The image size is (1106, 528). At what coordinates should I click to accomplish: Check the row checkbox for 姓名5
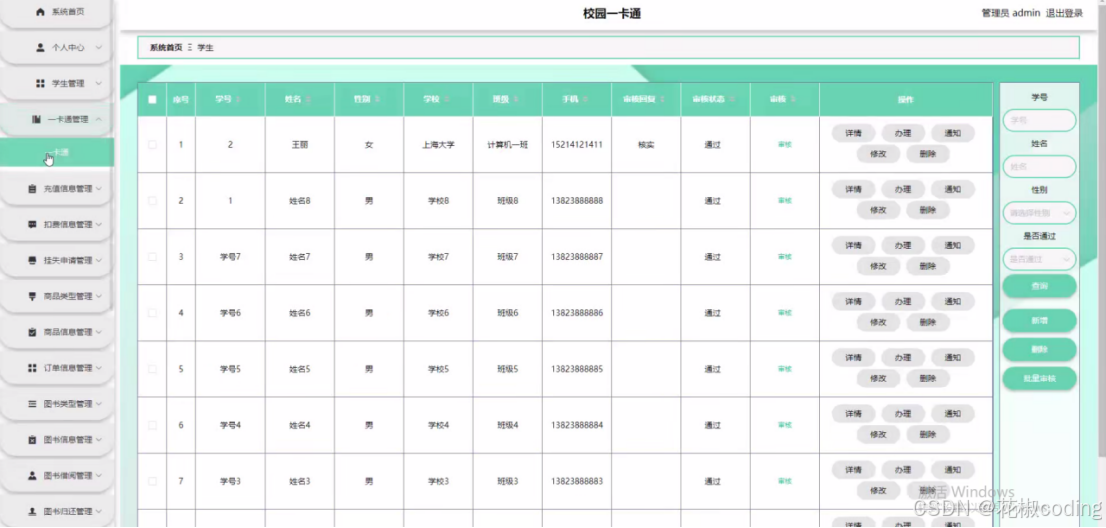click(x=152, y=369)
